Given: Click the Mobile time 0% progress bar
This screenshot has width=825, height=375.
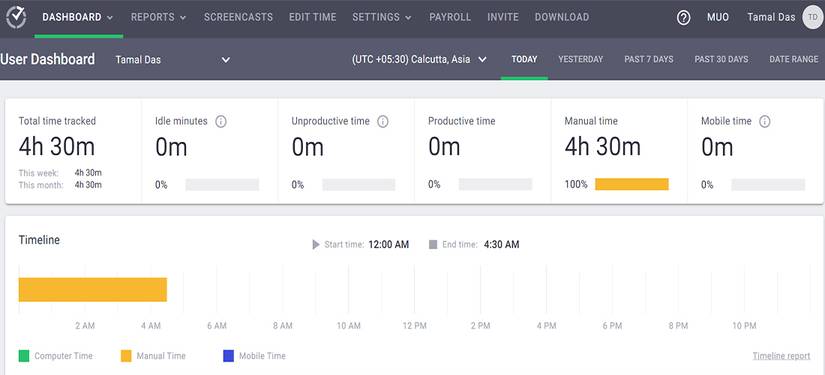Looking at the screenshot, I should coord(768,185).
